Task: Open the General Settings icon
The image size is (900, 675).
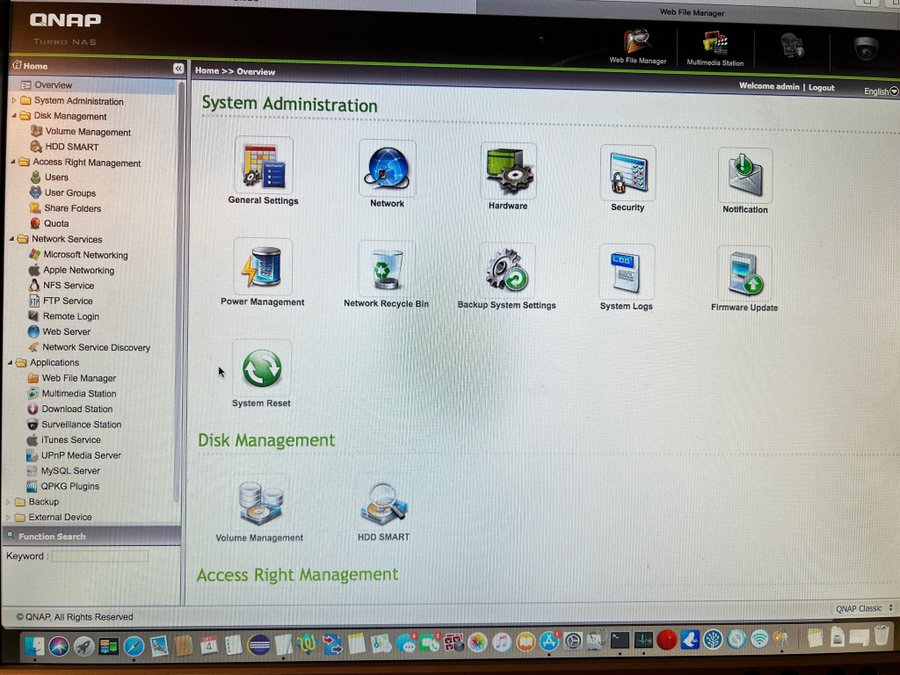Action: coord(263,166)
